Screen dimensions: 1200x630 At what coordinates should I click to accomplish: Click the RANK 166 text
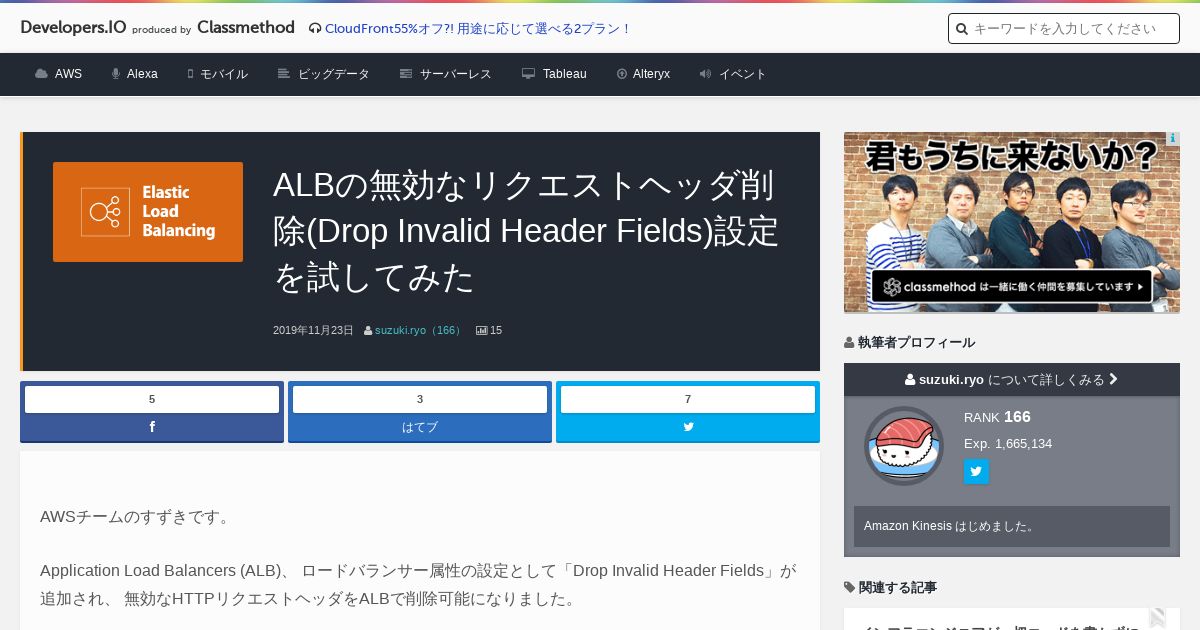pyautogui.click(x=997, y=417)
